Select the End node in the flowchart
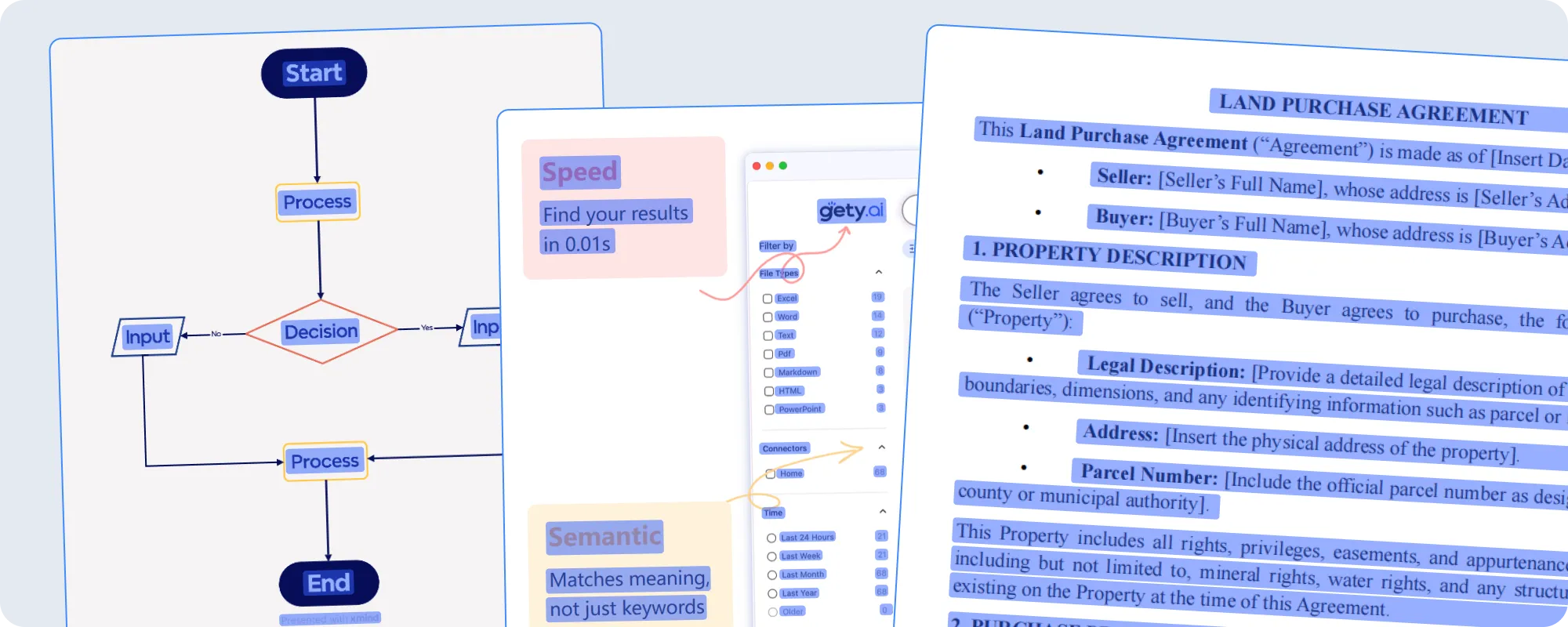Screen dimensions: 1568x627 coord(328,583)
